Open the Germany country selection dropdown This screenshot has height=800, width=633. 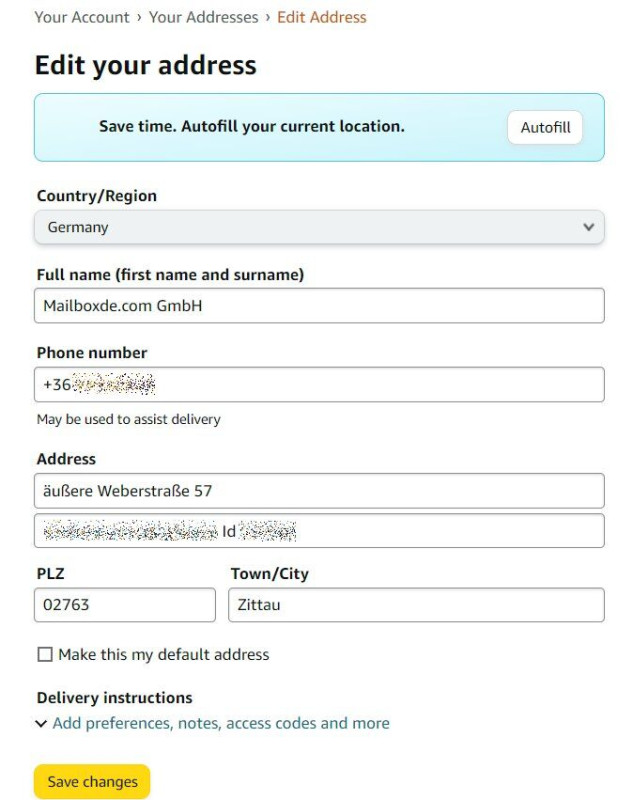[x=319, y=227]
